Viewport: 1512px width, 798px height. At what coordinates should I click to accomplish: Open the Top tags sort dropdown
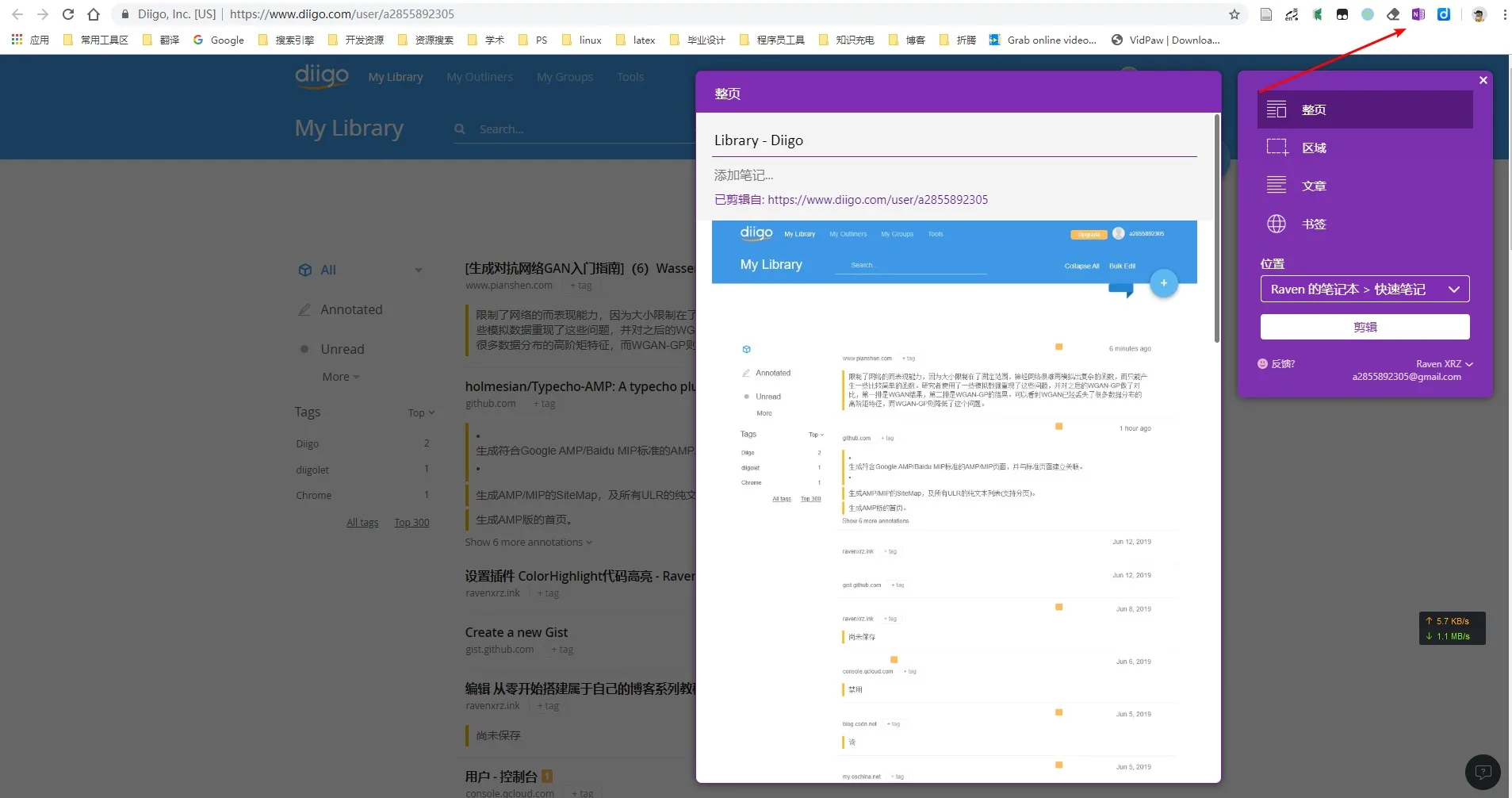click(422, 412)
